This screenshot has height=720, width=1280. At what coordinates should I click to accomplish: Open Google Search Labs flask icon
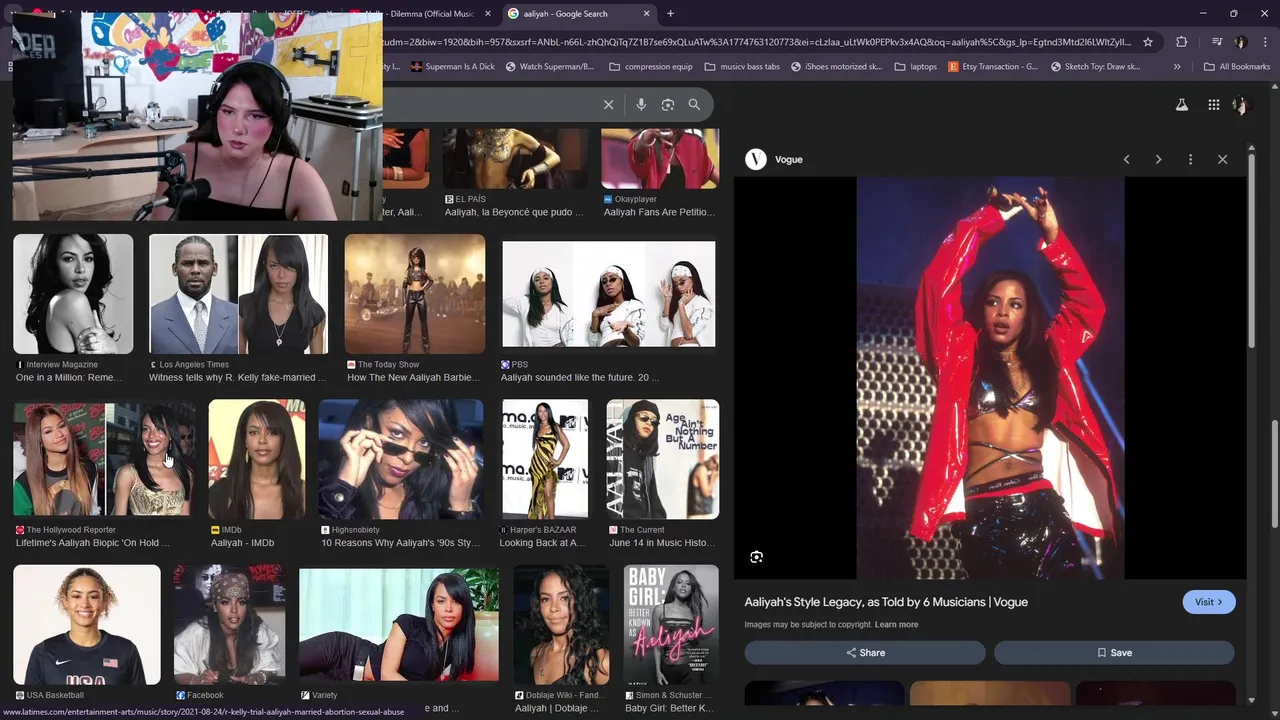(x=1181, y=105)
